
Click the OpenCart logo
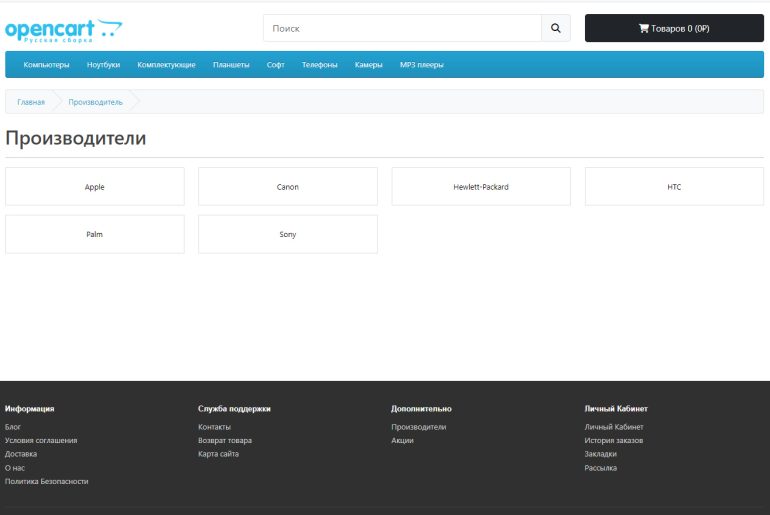[64, 30]
